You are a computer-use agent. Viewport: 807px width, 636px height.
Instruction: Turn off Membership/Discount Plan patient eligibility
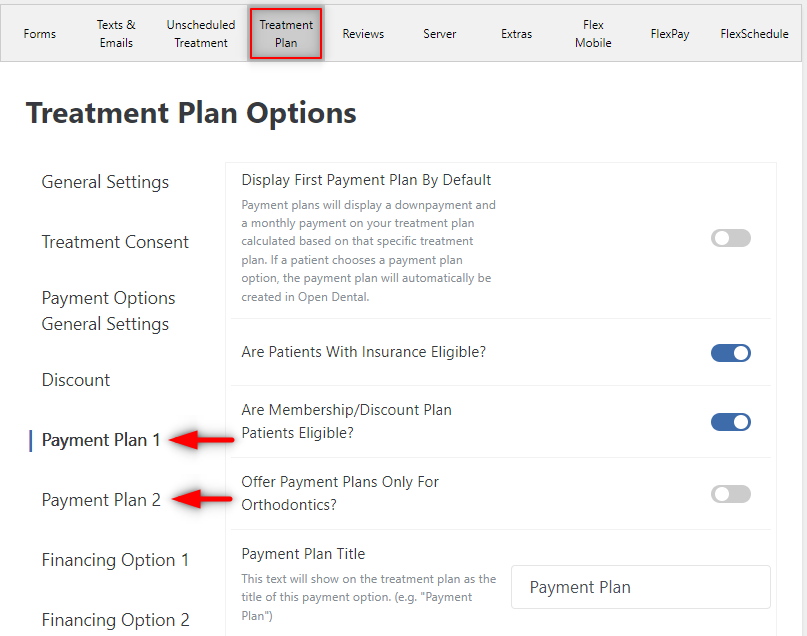(730, 422)
